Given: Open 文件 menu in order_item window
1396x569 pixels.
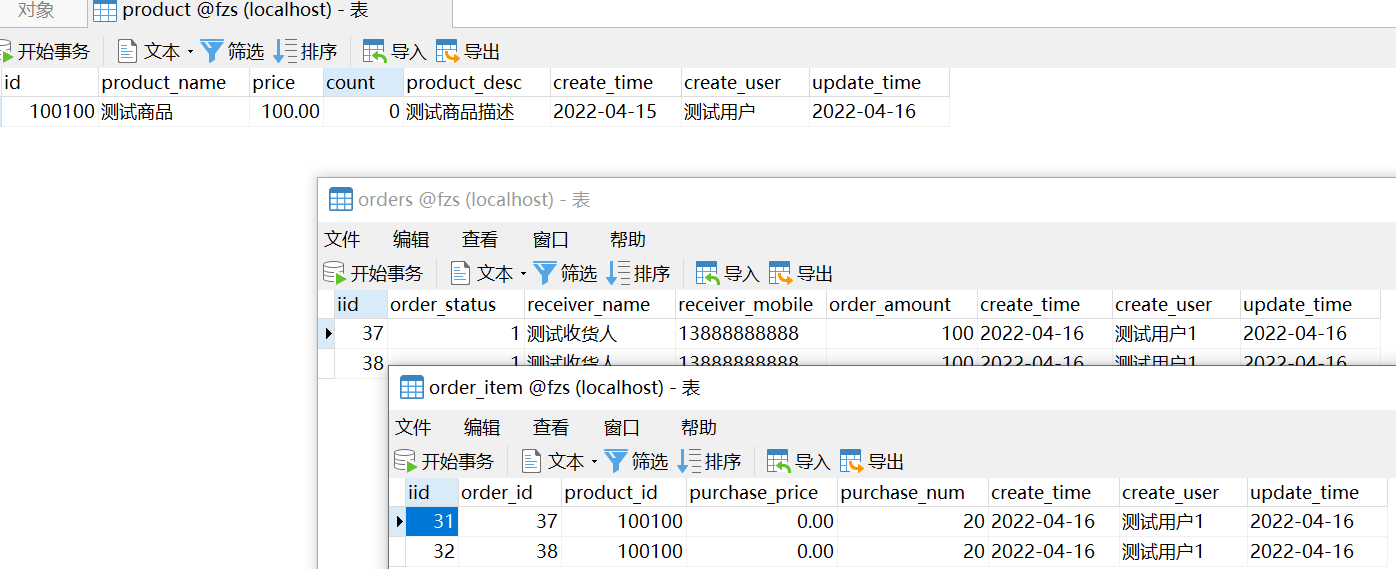Looking at the screenshot, I should (413, 428).
